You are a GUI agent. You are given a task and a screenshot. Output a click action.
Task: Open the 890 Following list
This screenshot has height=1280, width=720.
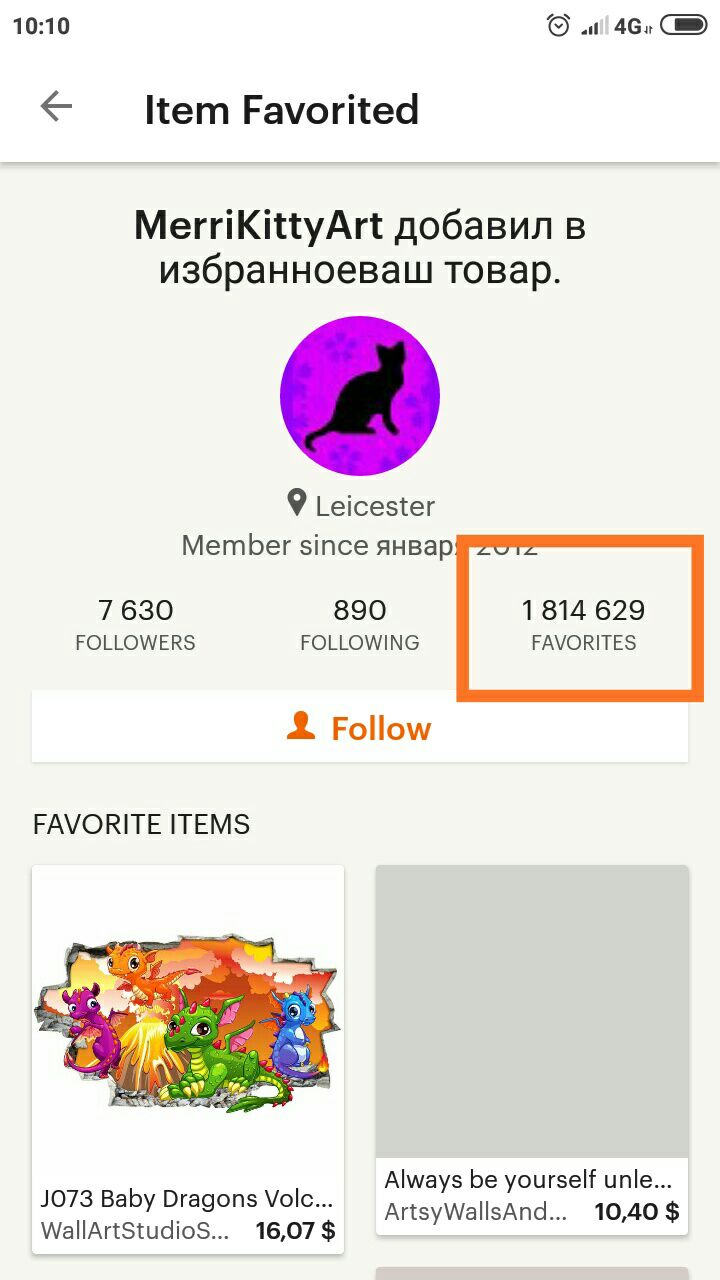click(360, 624)
